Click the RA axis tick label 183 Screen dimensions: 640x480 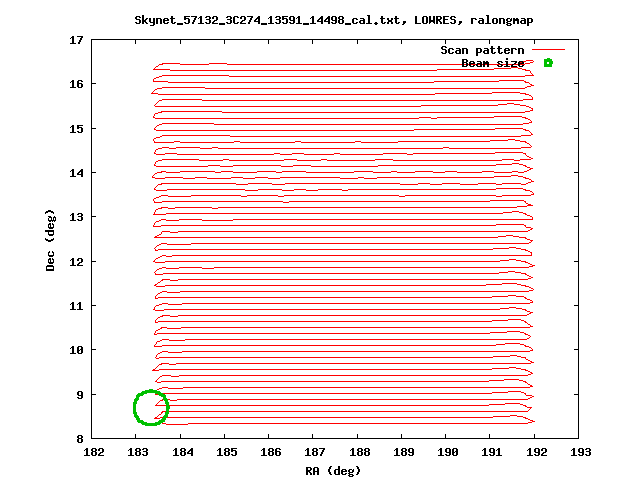click(138, 452)
